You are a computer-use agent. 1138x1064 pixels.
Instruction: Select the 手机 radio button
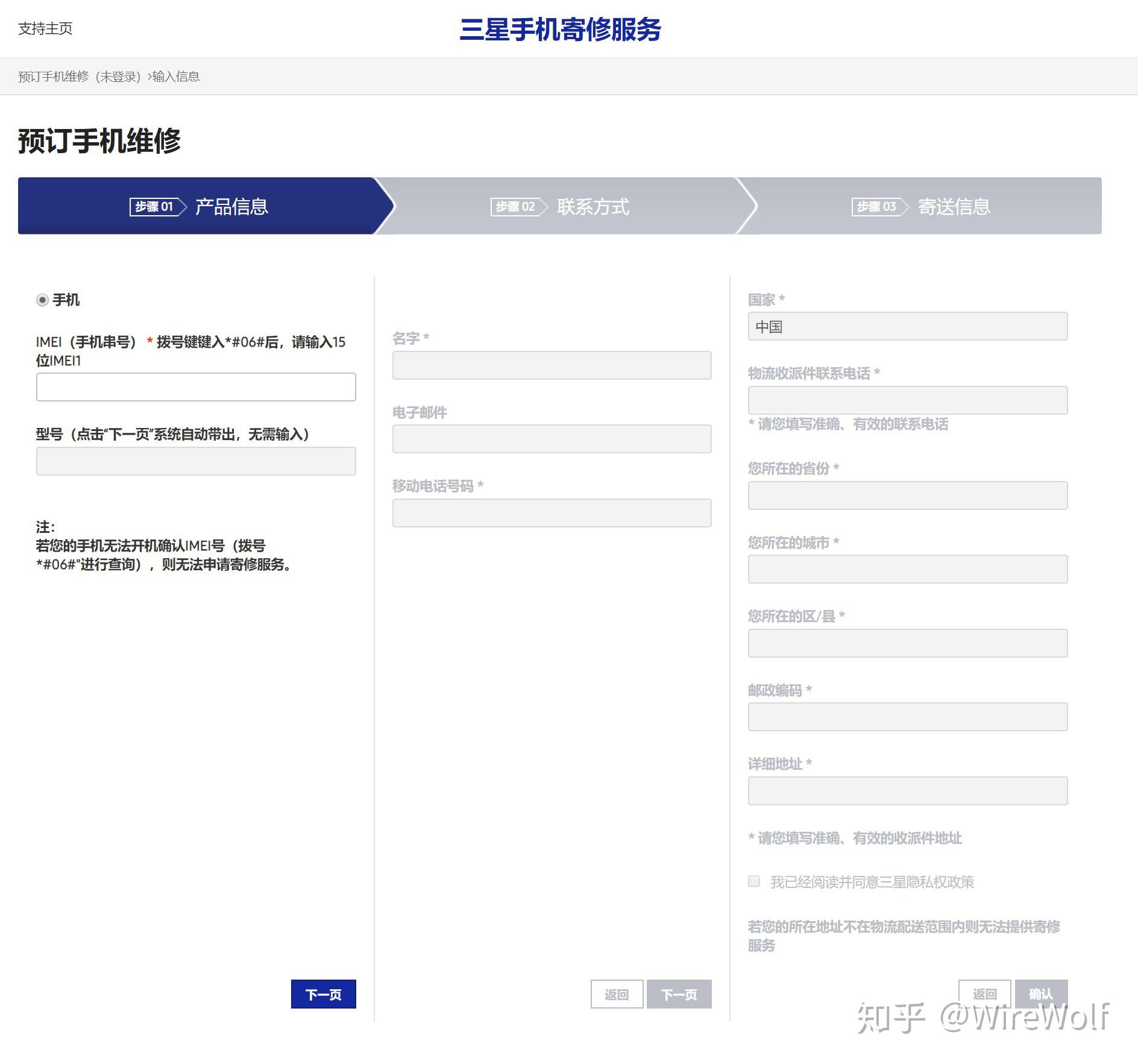42,300
